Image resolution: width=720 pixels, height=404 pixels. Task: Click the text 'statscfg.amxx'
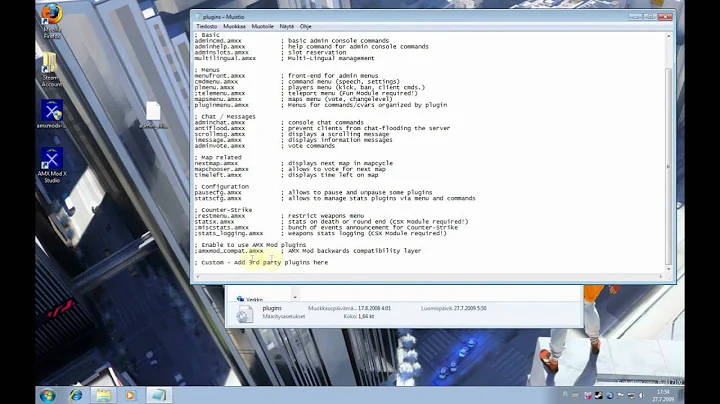click(x=218, y=198)
